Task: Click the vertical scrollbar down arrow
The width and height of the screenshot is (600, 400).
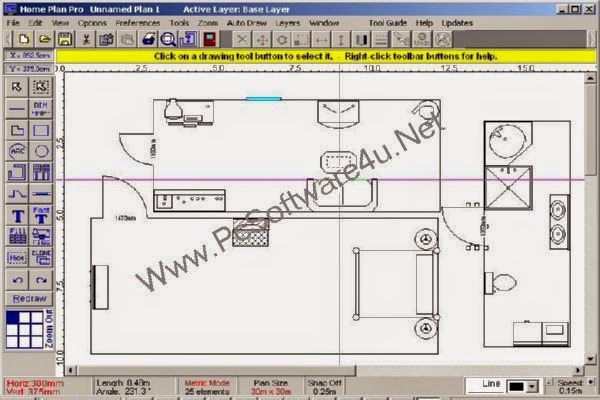Action: click(590, 359)
